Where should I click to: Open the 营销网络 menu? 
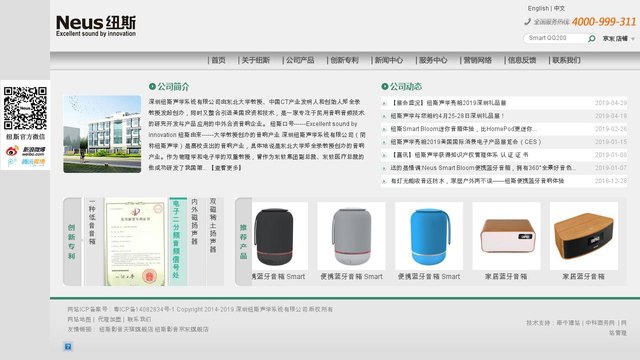pos(478,60)
